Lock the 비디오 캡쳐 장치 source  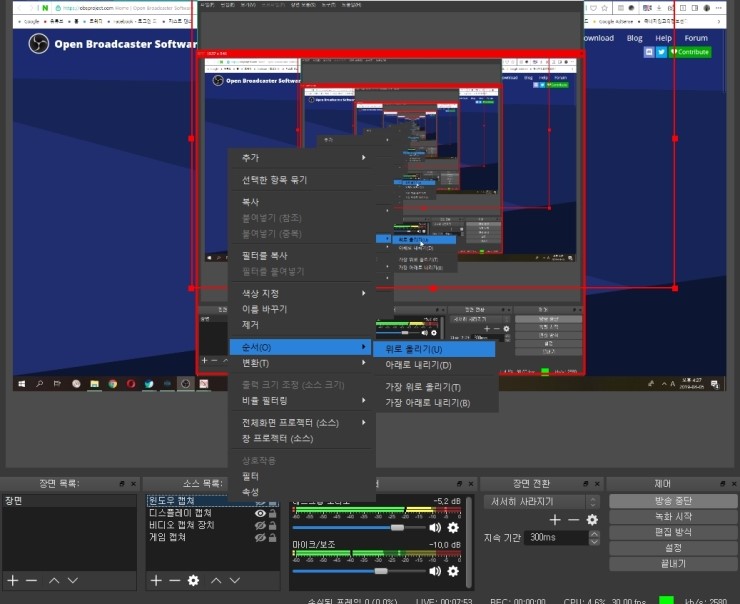coord(273,525)
